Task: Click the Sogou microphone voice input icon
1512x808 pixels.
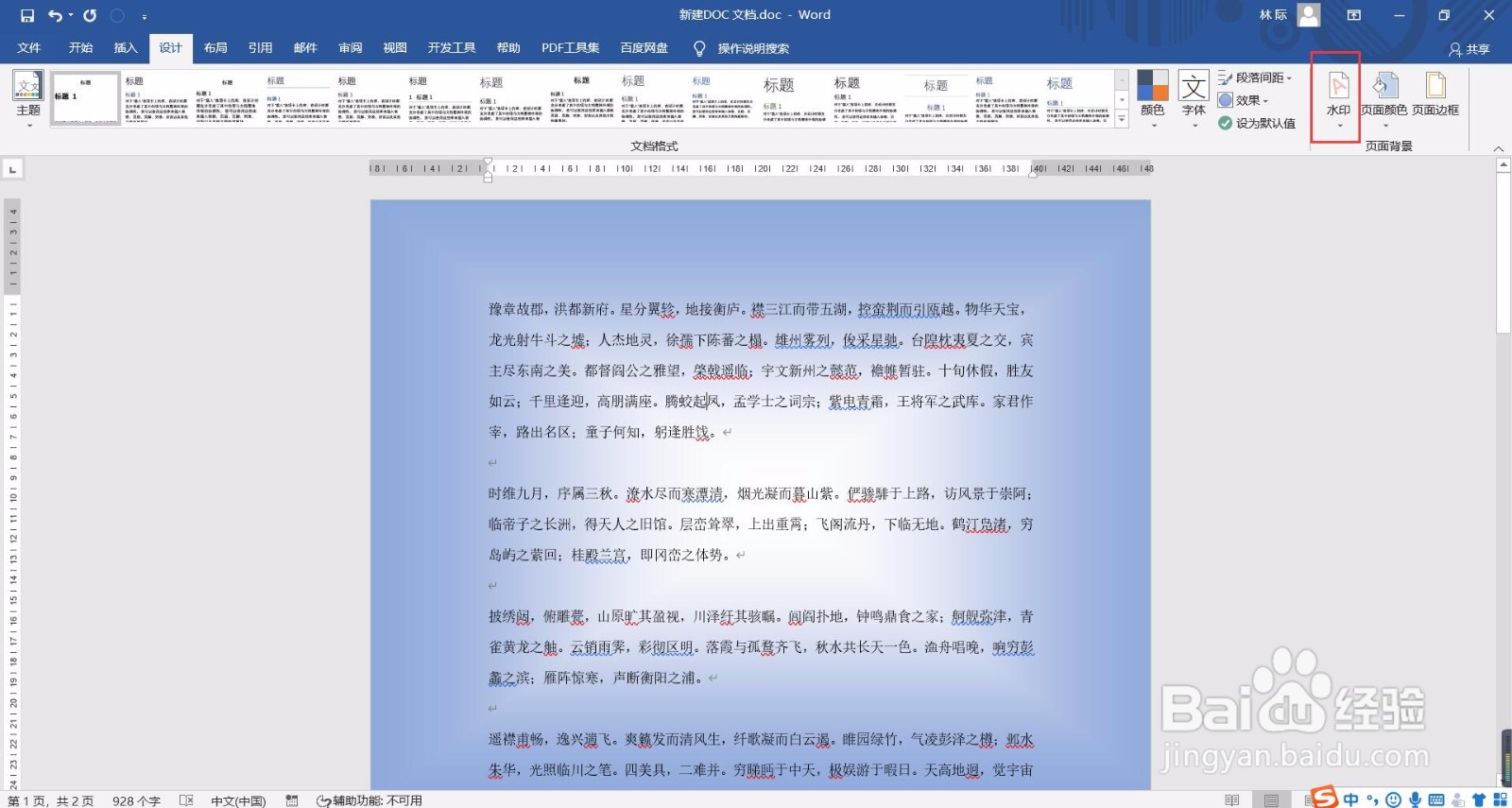Action: click(x=1415, y=799)
